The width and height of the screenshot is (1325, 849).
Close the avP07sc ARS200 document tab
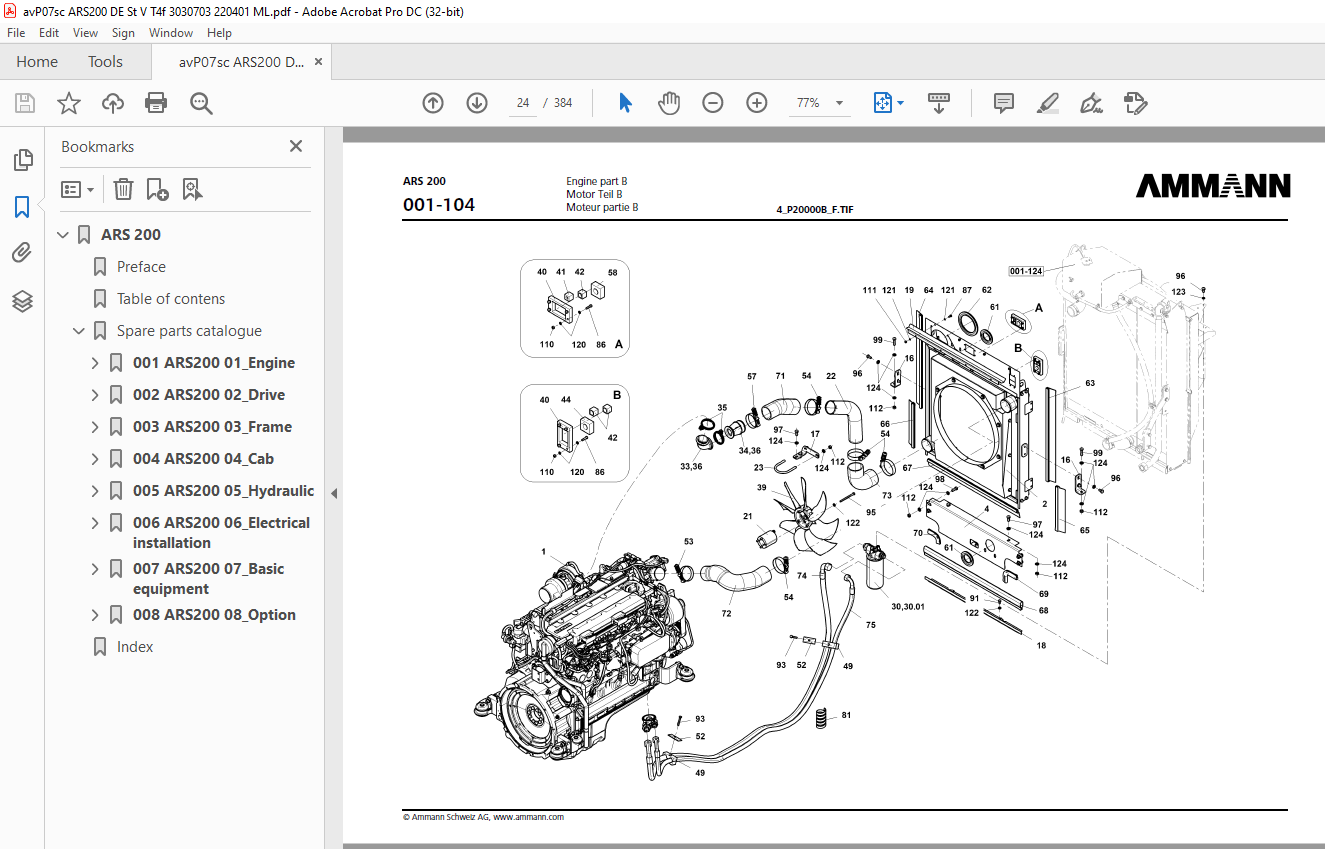[319, 62]
